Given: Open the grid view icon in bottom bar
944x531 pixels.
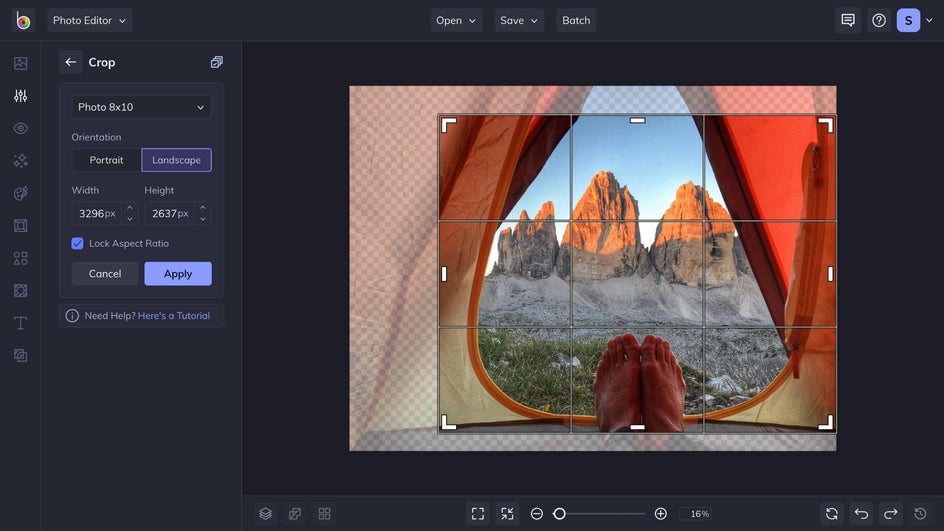Looking at the screenshot, I should click(x=324, y=514).
